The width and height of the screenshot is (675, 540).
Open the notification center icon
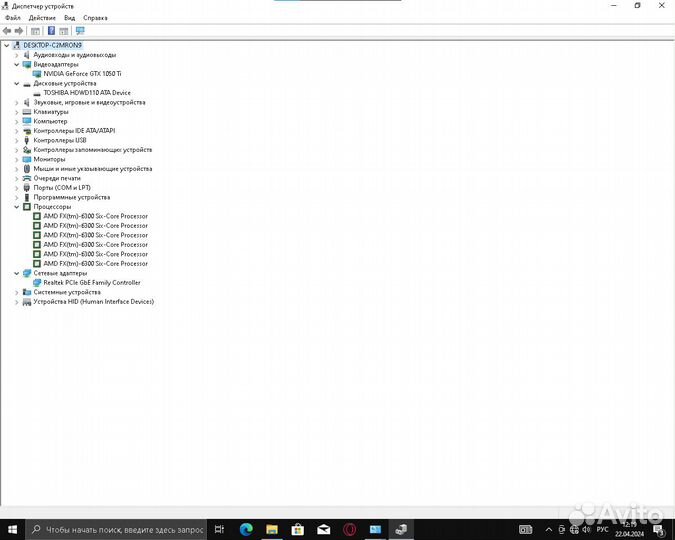click(x=659, y=530)
